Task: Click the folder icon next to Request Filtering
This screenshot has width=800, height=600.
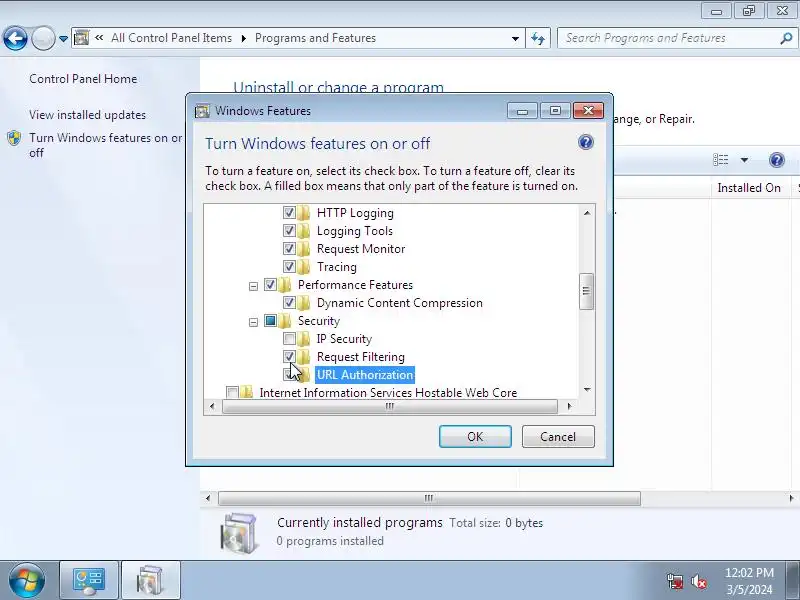Action: 304,357
